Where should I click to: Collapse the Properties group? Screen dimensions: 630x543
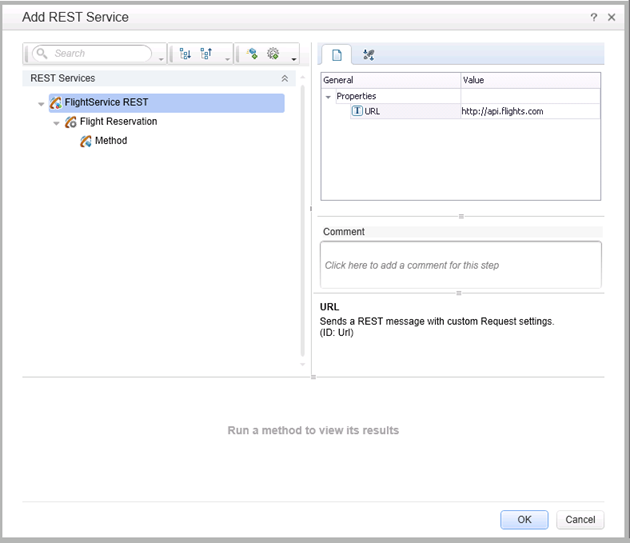coord(328,96)
